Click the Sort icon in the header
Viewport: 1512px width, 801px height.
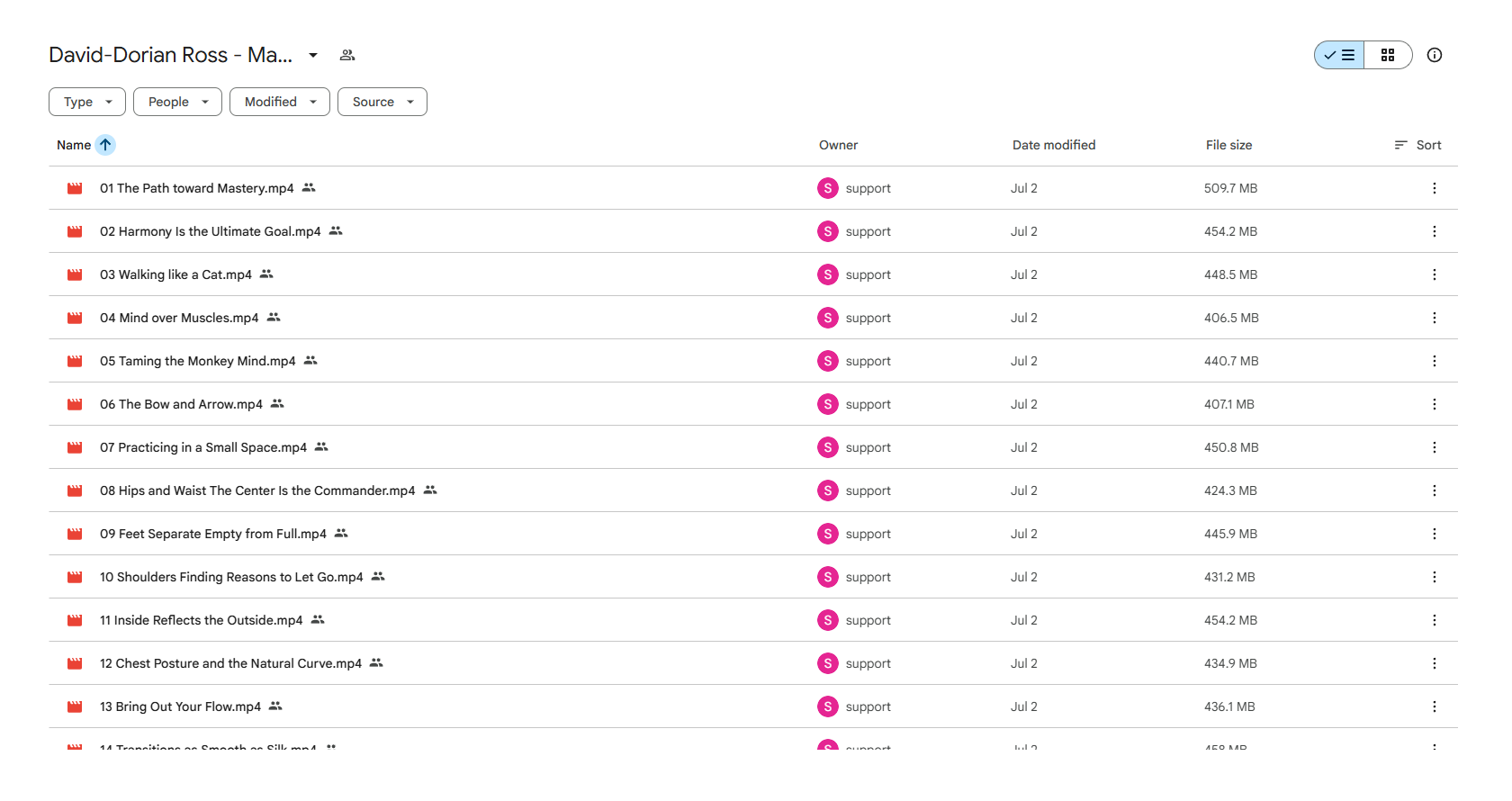click(1400, 145)
